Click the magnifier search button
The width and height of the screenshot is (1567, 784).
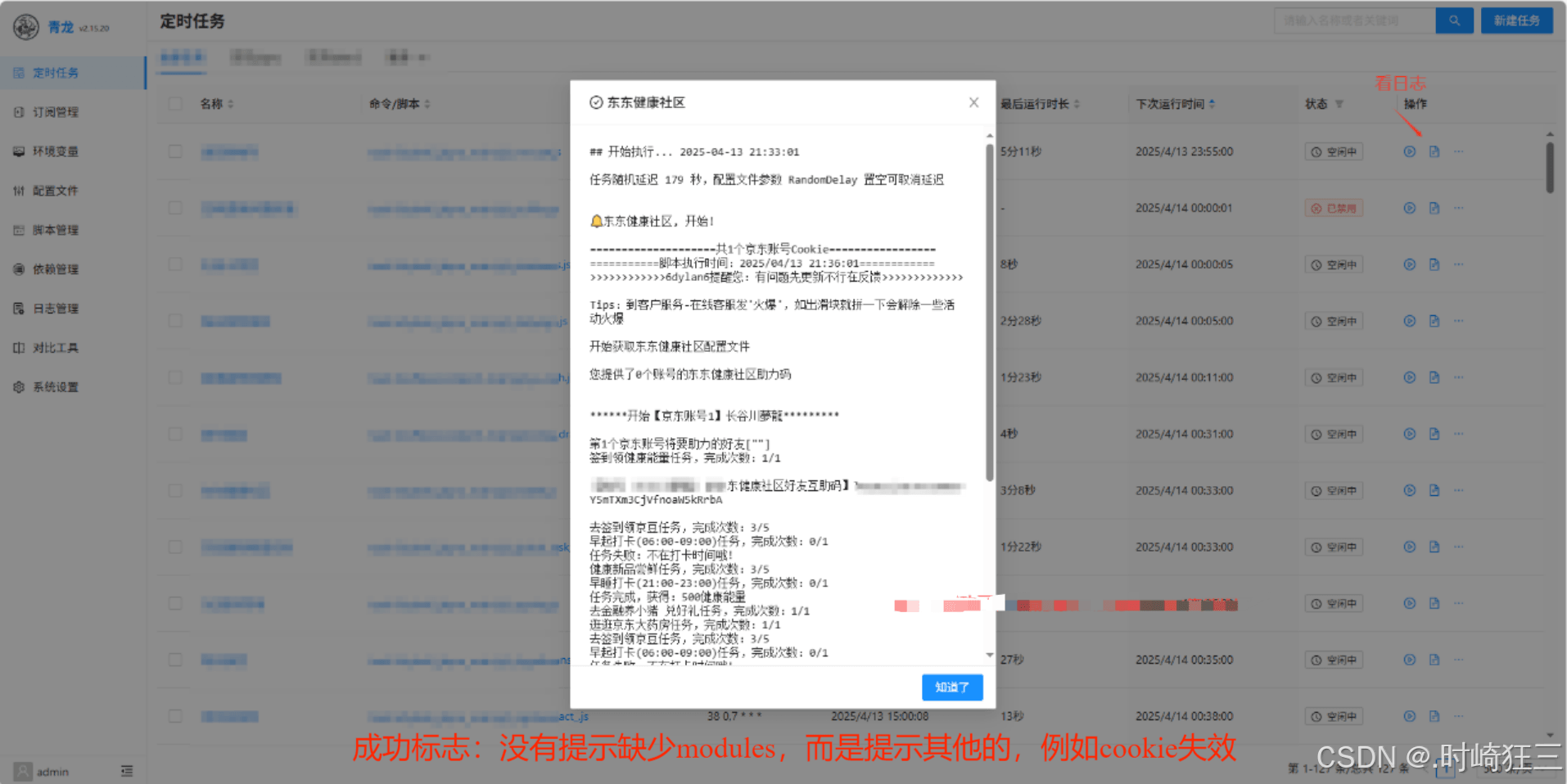pos(1454,20)
